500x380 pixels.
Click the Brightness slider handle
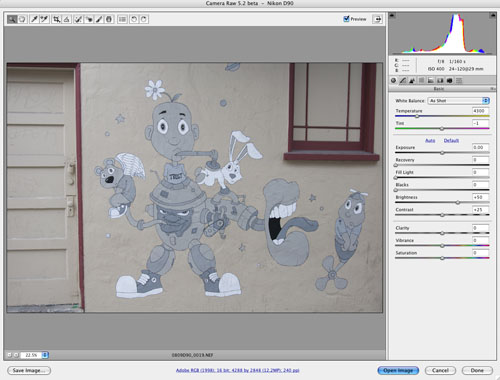458,202
